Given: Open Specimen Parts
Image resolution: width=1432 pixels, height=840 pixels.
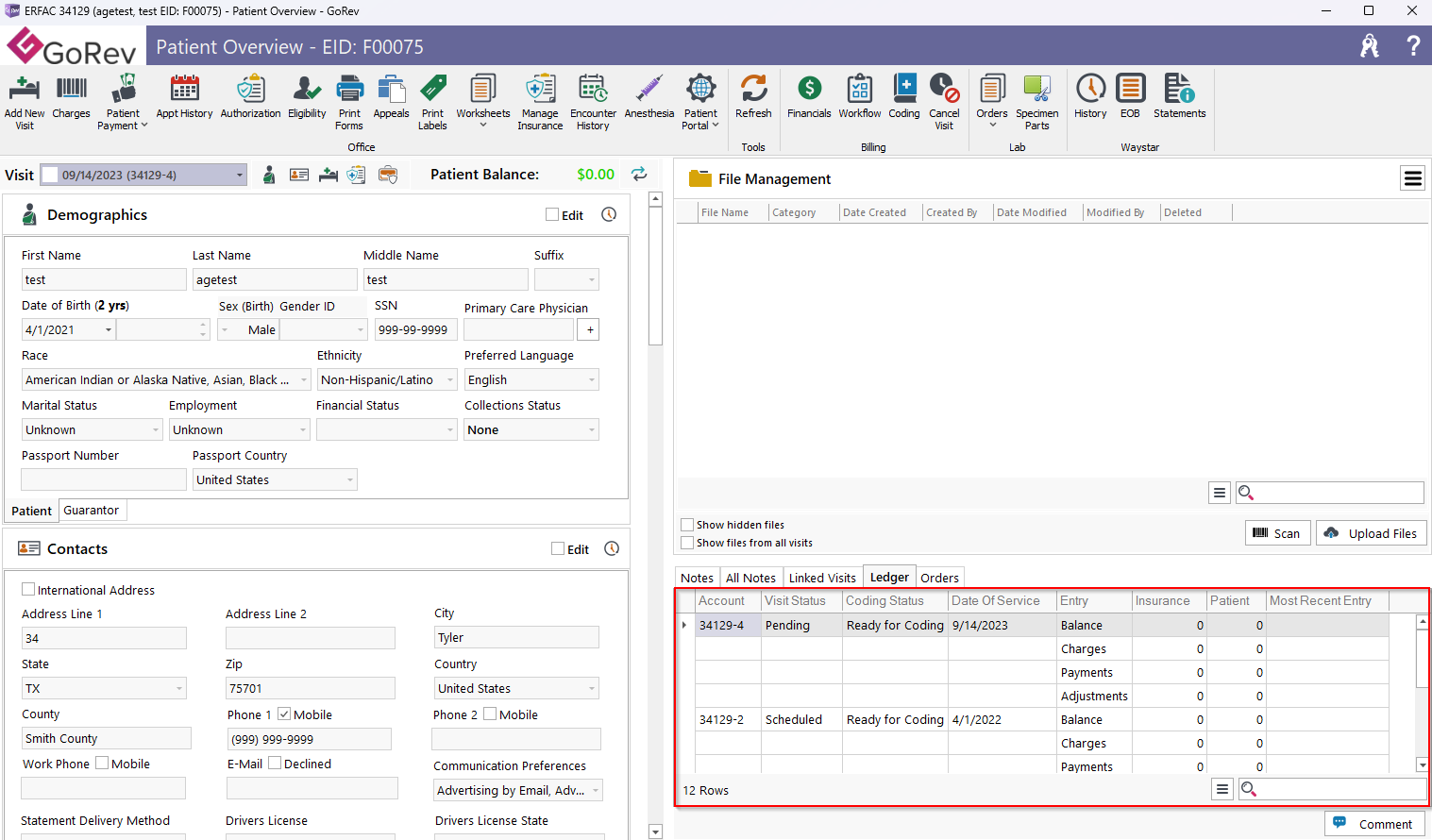Looking at the screenshot, I should 1037,101.
